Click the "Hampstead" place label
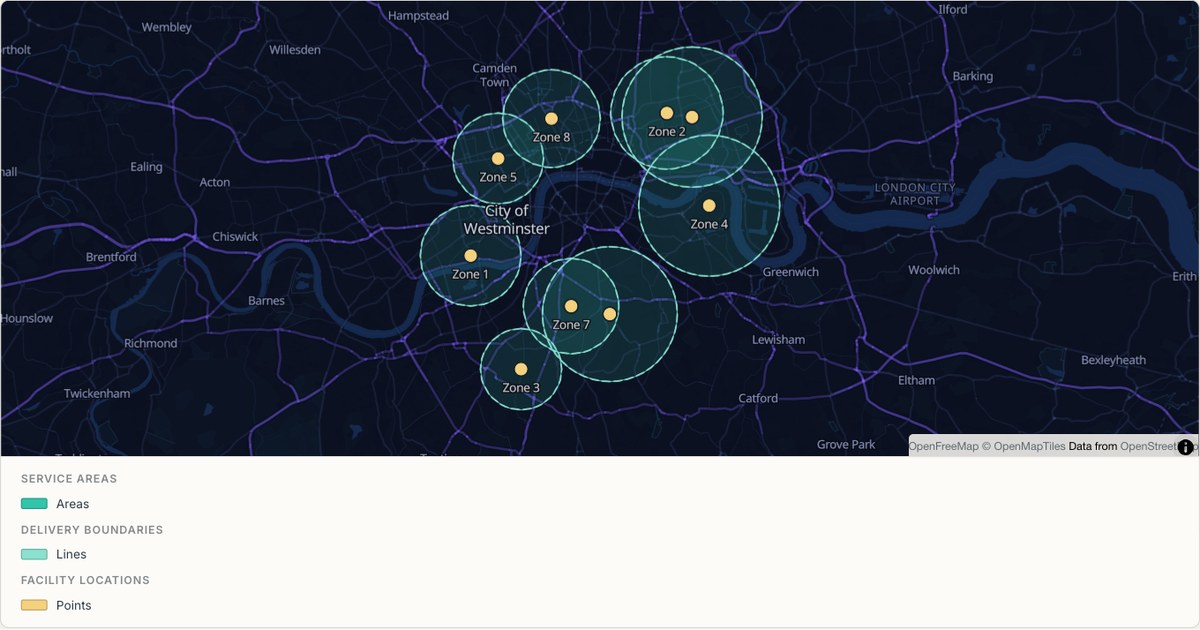The height and width of the screenshot is (630, 1200). 418,16
